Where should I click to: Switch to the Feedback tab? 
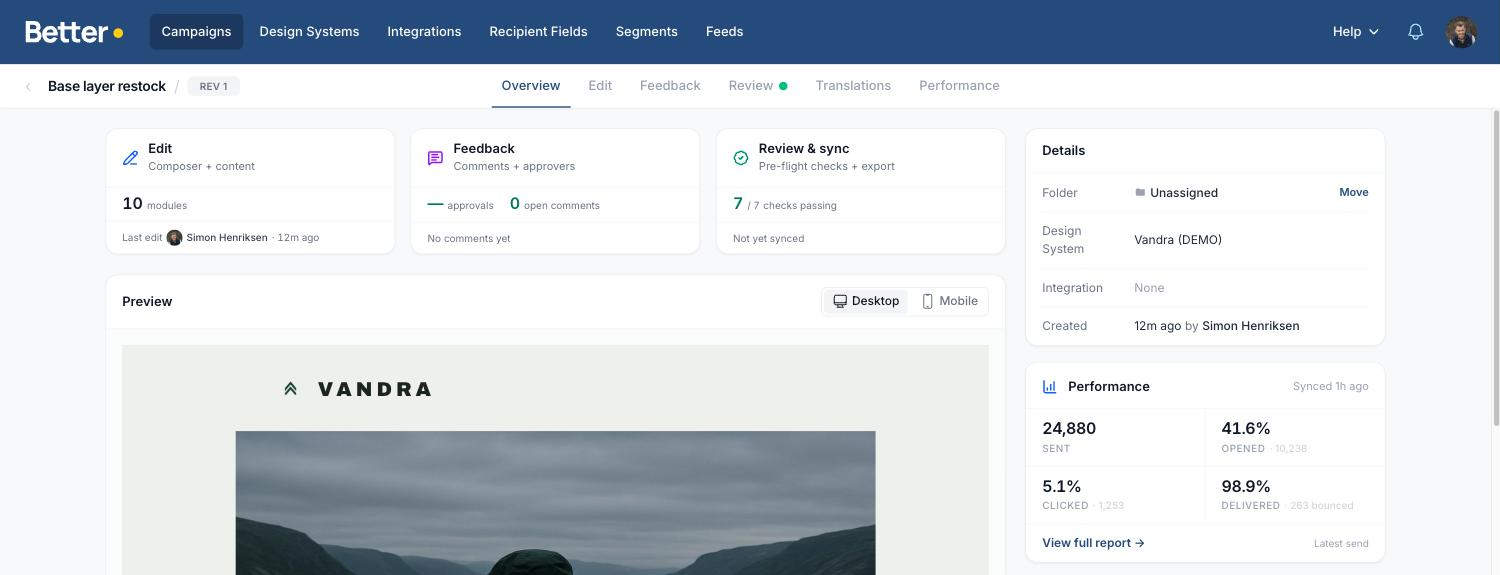coord(670,86)
